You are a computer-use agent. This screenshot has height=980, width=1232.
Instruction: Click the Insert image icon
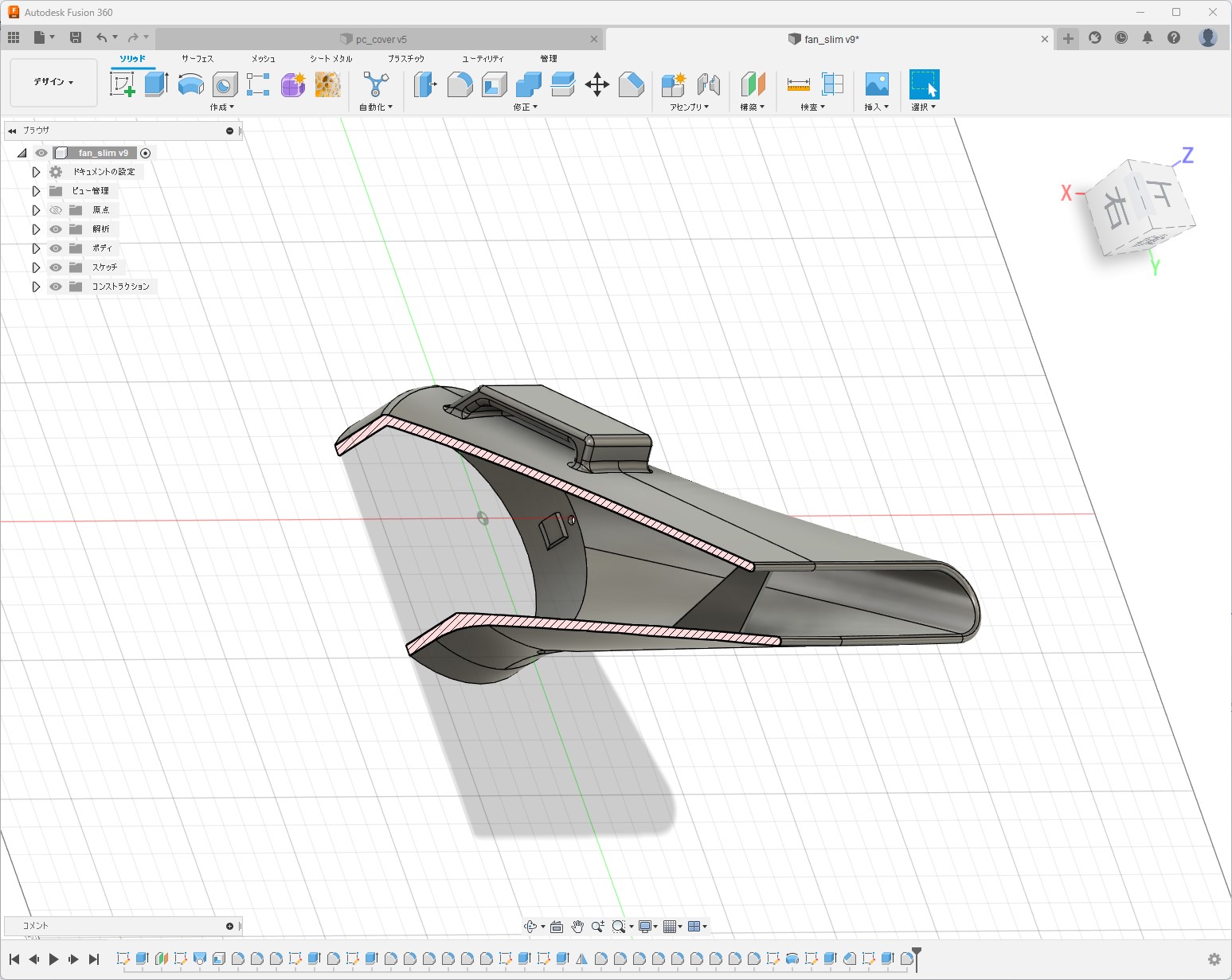[x=877, y=84]
